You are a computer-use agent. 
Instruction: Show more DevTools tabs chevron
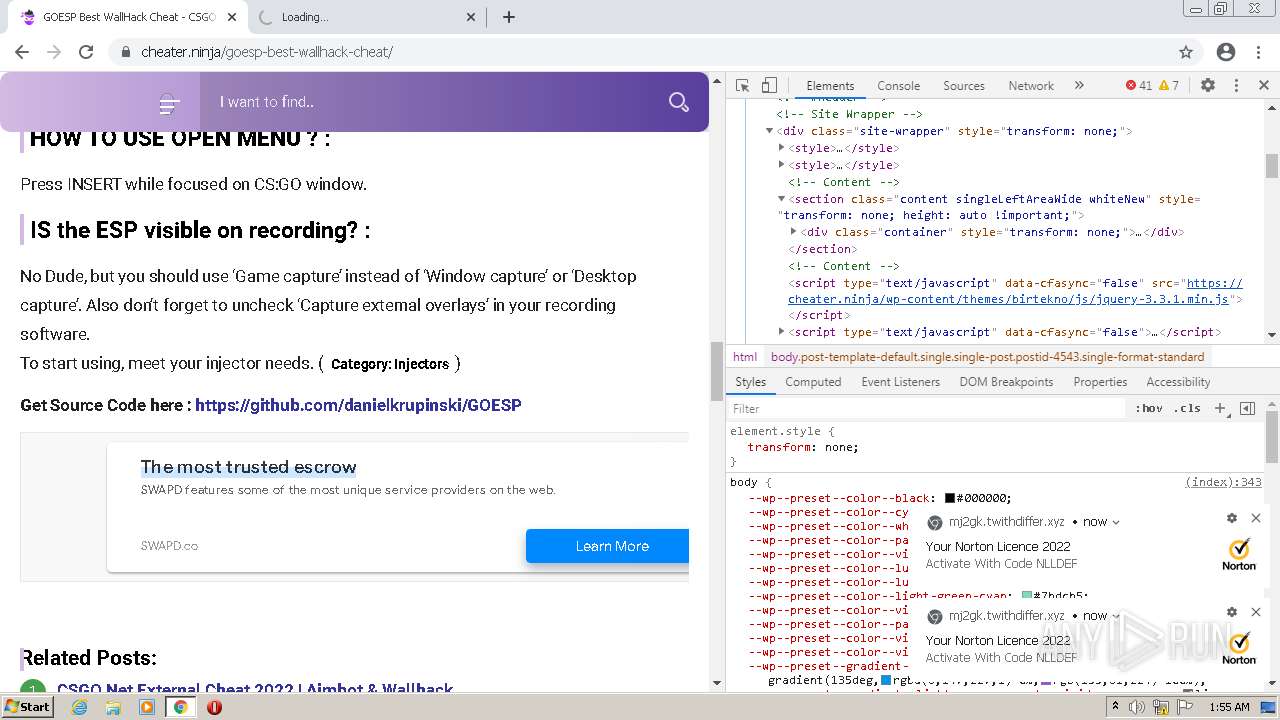[x=1079, y=86]
